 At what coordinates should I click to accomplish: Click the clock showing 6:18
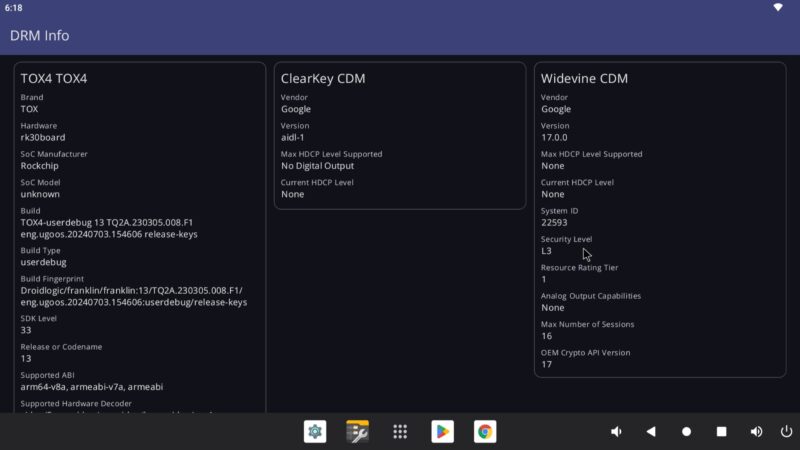click(x=13, y=7)
